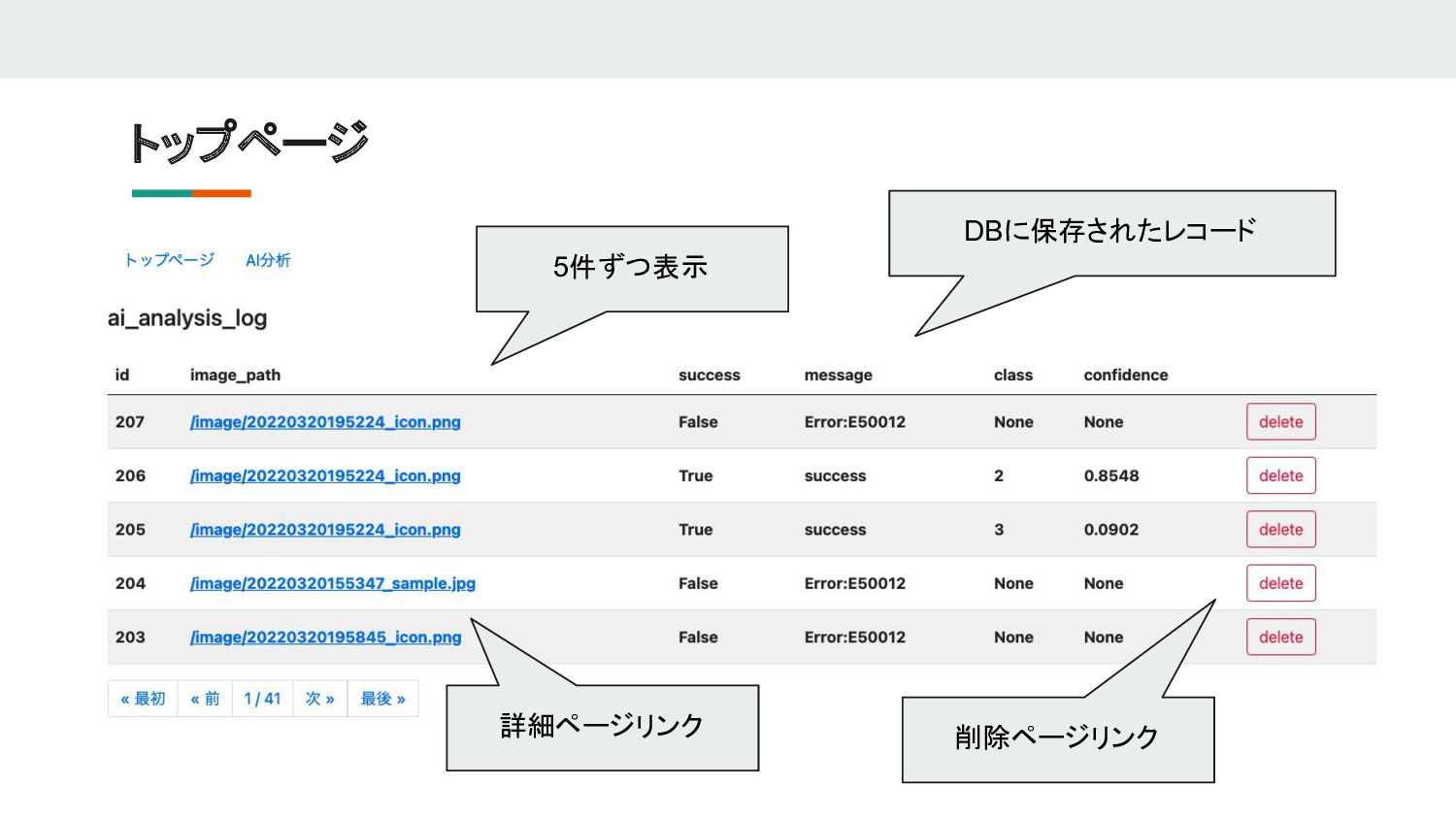Delete record with id 205
The height and width of the screenshot is (819, 1456).
click(1281, 530)
